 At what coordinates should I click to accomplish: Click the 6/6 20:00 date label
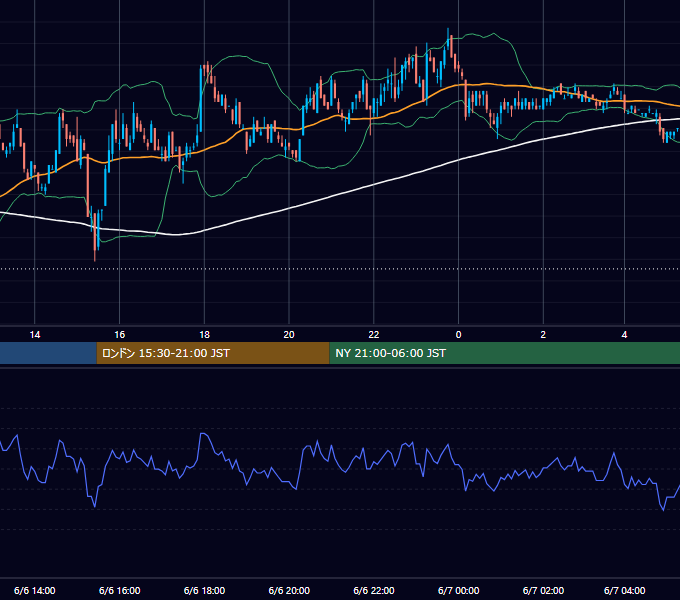coord(289,590)
